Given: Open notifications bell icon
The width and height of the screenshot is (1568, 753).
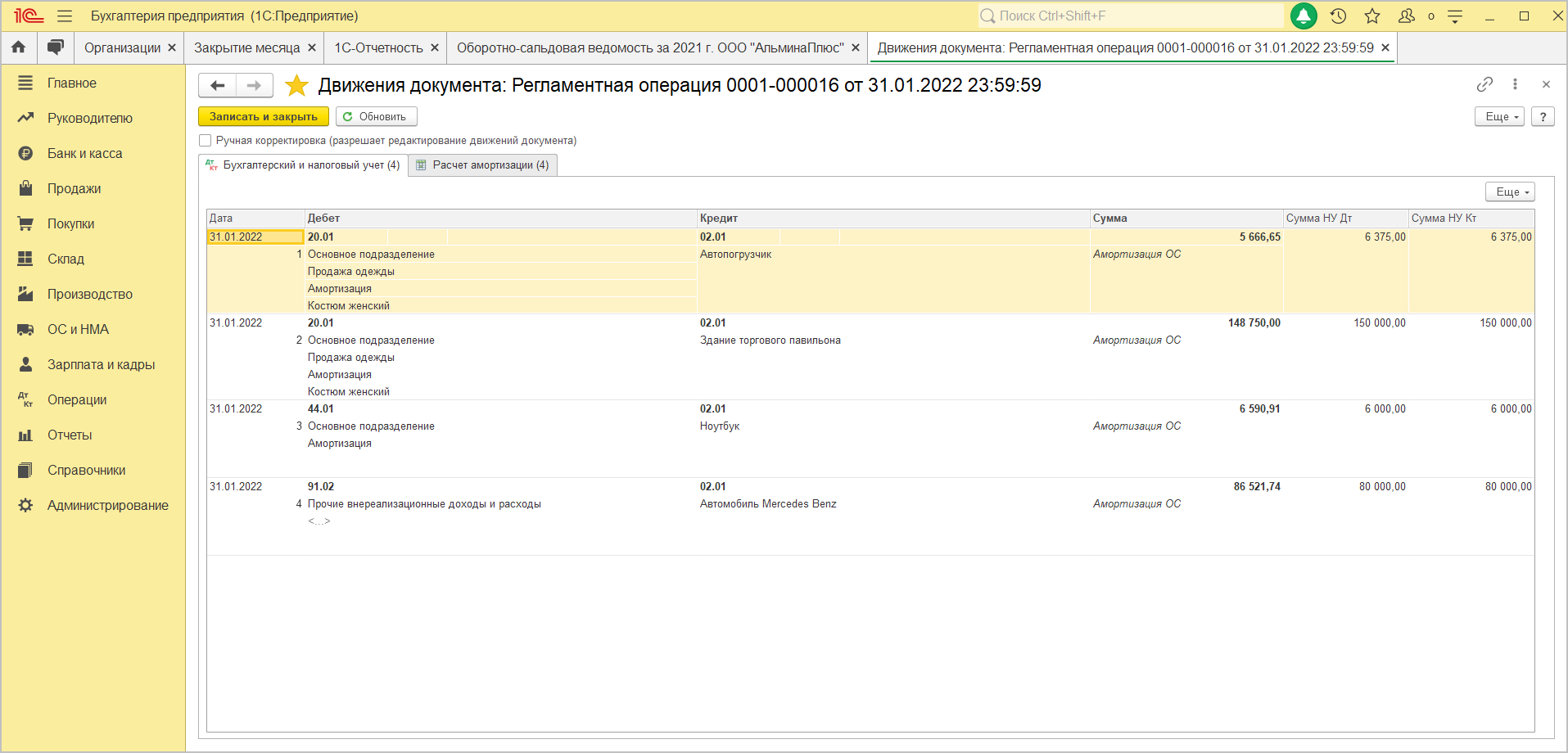Looking at the screenshot, I should point(1304,16).
